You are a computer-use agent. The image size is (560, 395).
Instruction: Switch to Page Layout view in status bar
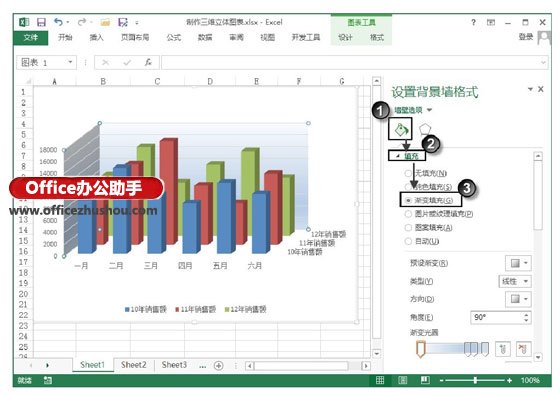pos(402,380)
